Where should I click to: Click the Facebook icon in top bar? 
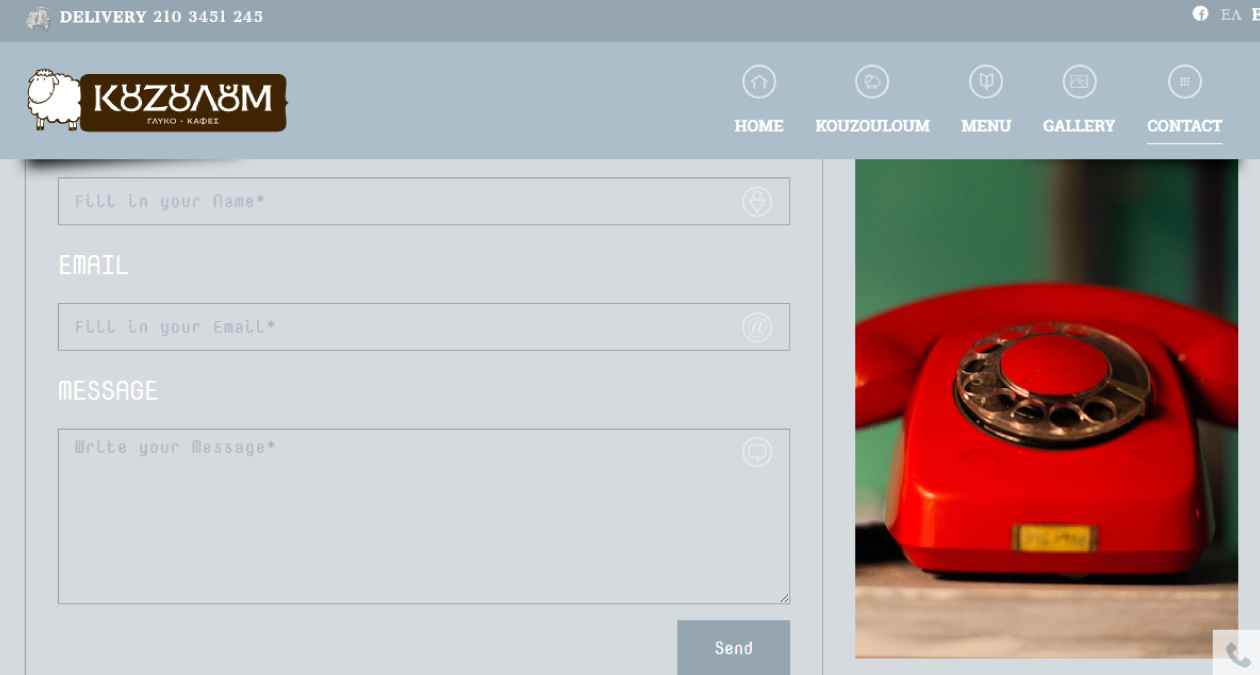[x=1200, y=14]
